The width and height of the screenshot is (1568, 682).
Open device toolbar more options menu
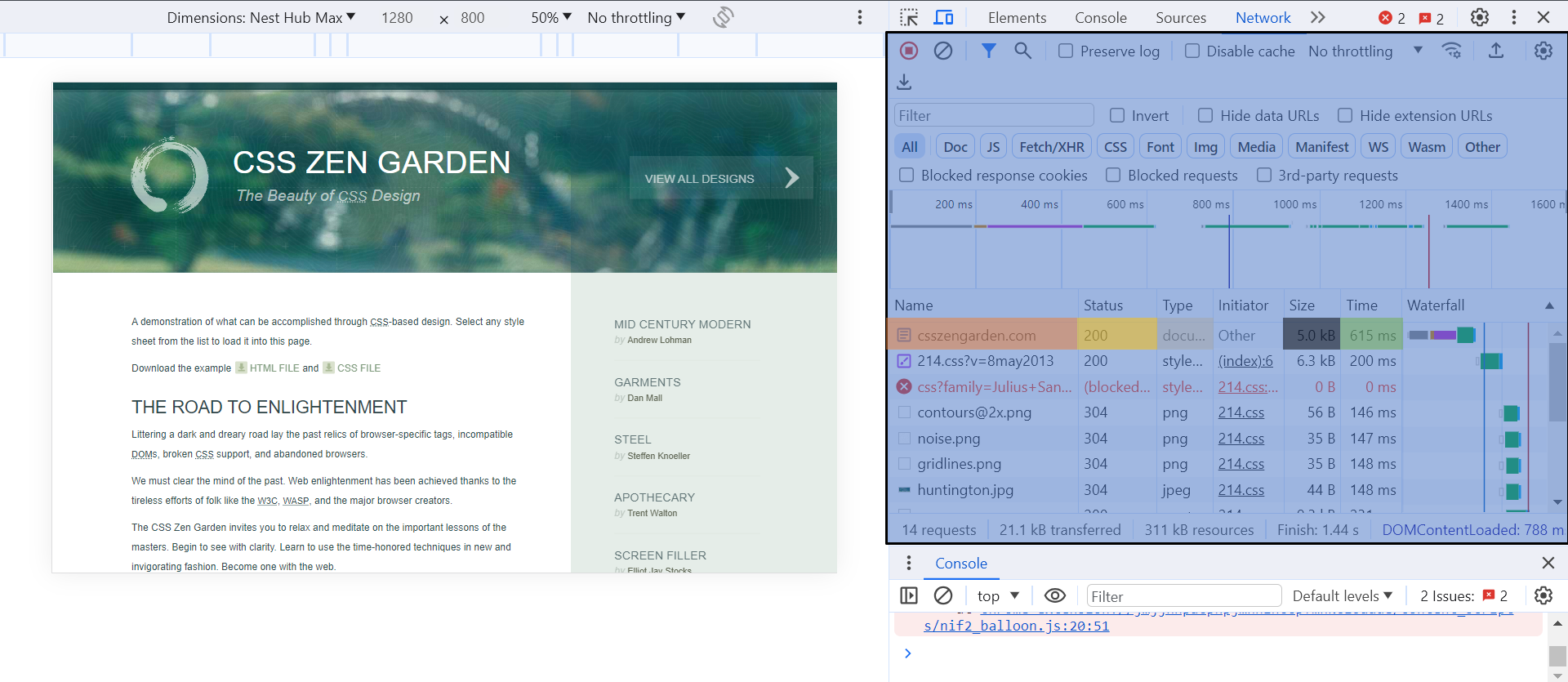coord(860,17)
